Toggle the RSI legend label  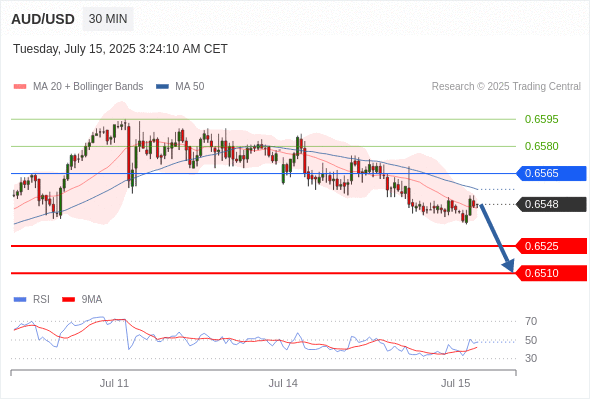(x=41, y=300)
